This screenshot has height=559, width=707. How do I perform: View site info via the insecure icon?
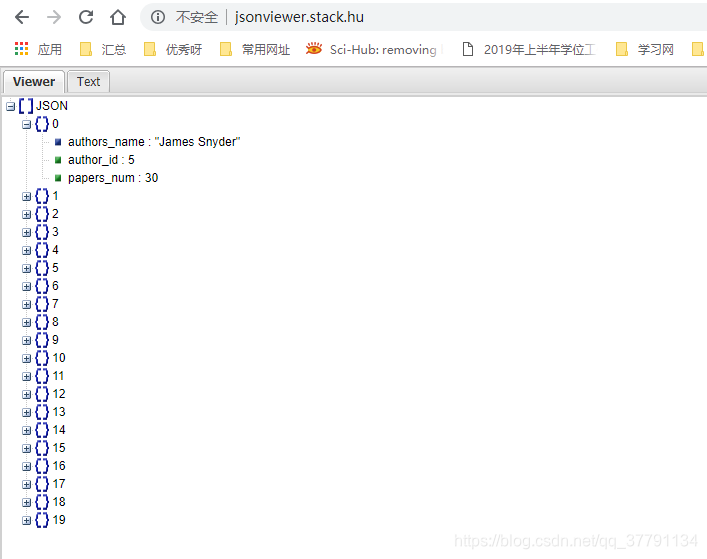click(158, 17)
